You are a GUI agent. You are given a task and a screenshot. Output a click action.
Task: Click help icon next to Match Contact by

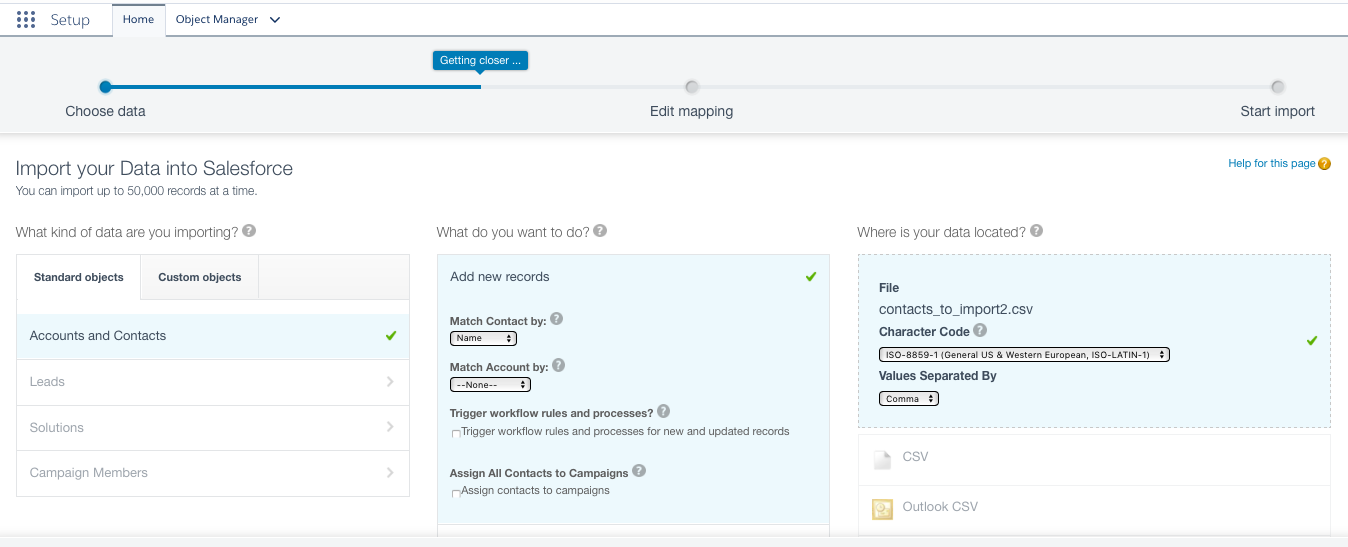(x=557, y=319)
